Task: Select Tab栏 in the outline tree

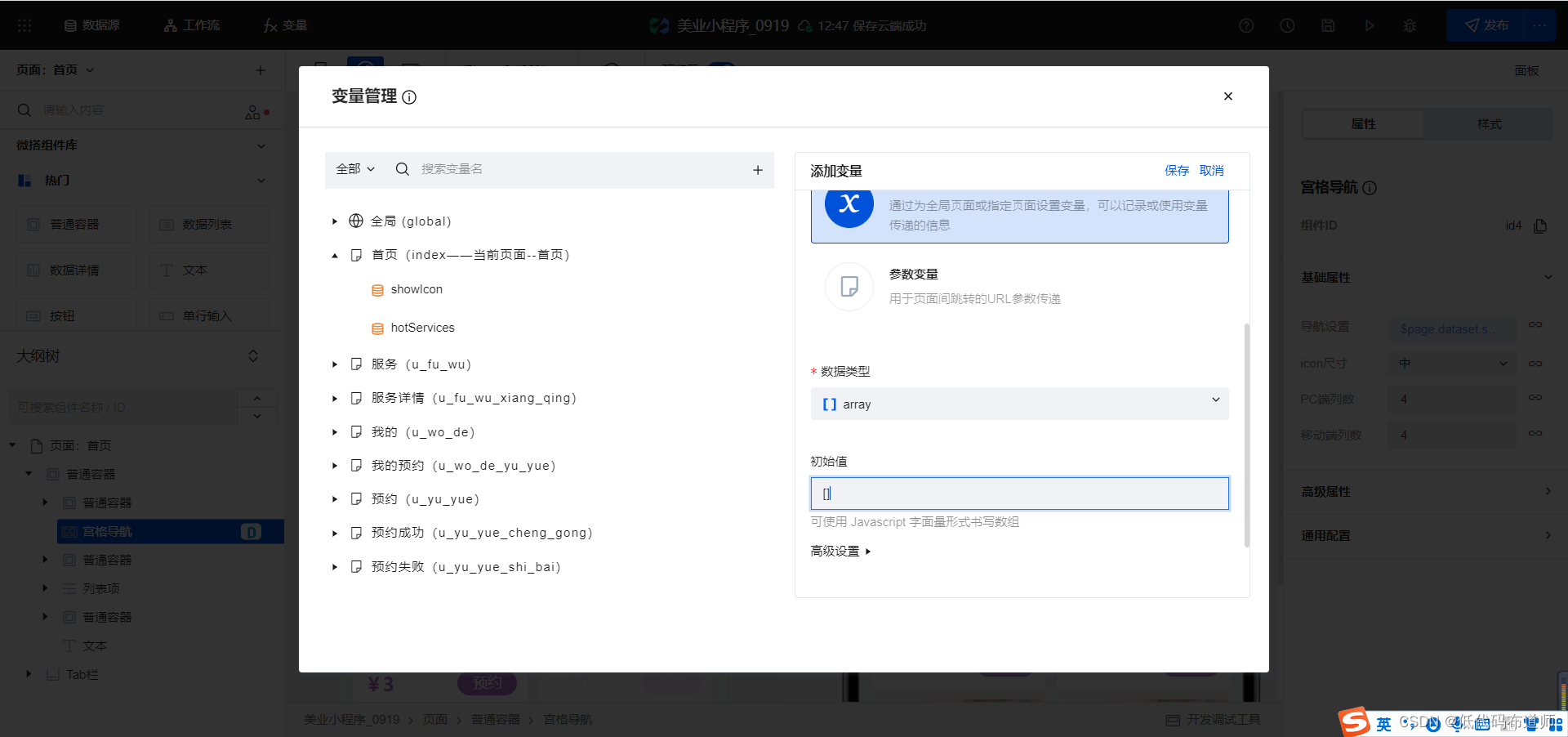Action: coord(82,675)
